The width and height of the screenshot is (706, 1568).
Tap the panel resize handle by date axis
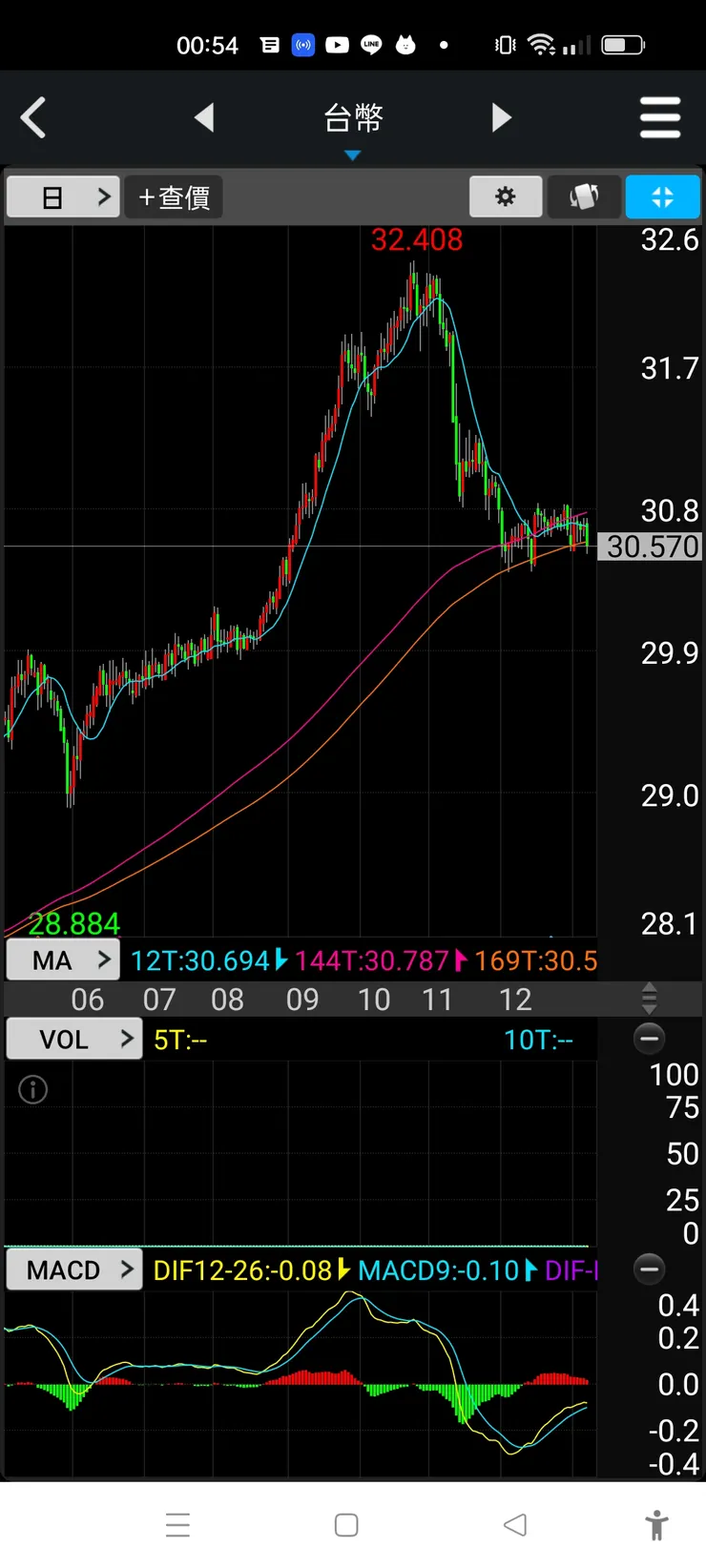650,999
